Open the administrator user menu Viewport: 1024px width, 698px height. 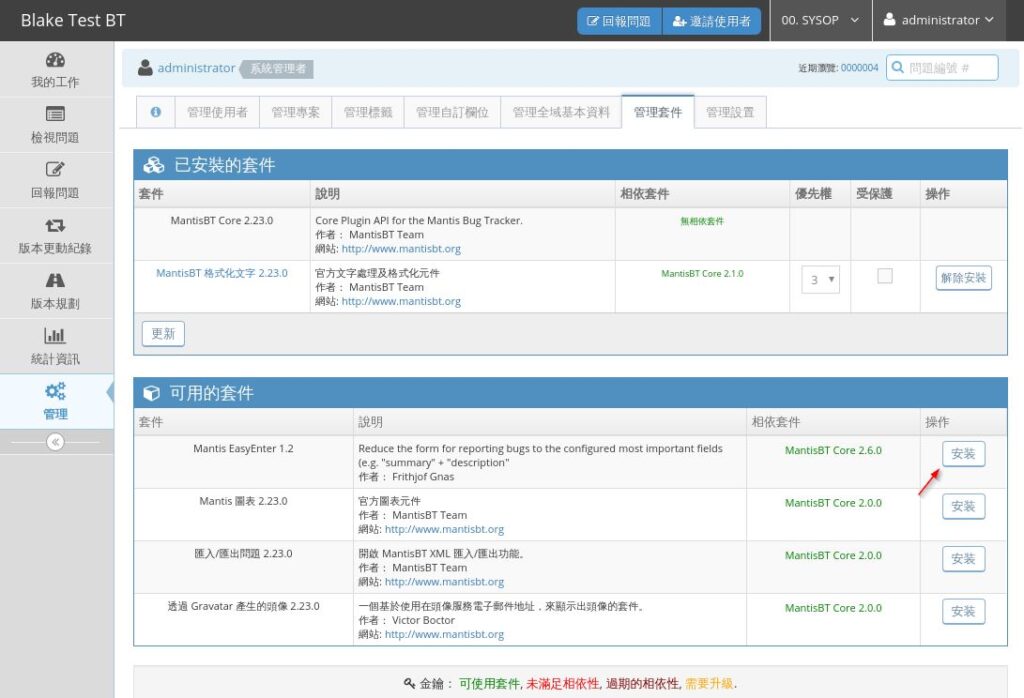coord(938,20)
